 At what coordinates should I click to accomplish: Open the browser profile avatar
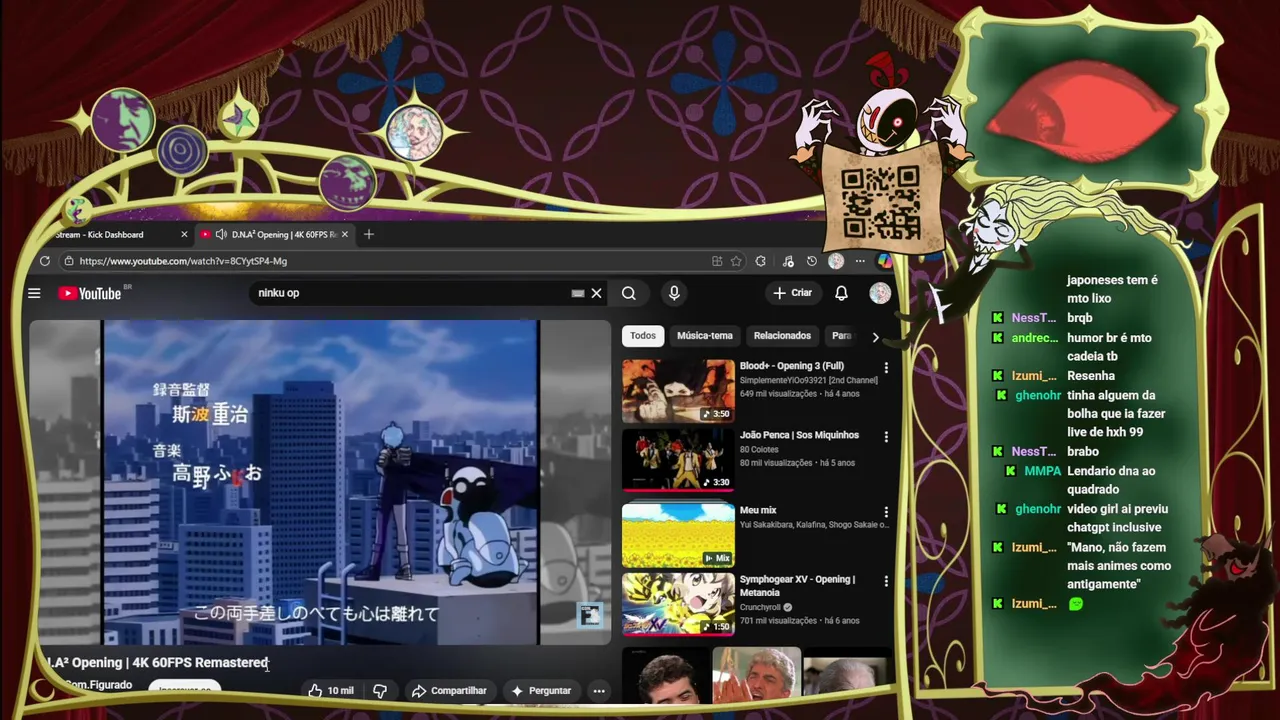coord(836,261)
